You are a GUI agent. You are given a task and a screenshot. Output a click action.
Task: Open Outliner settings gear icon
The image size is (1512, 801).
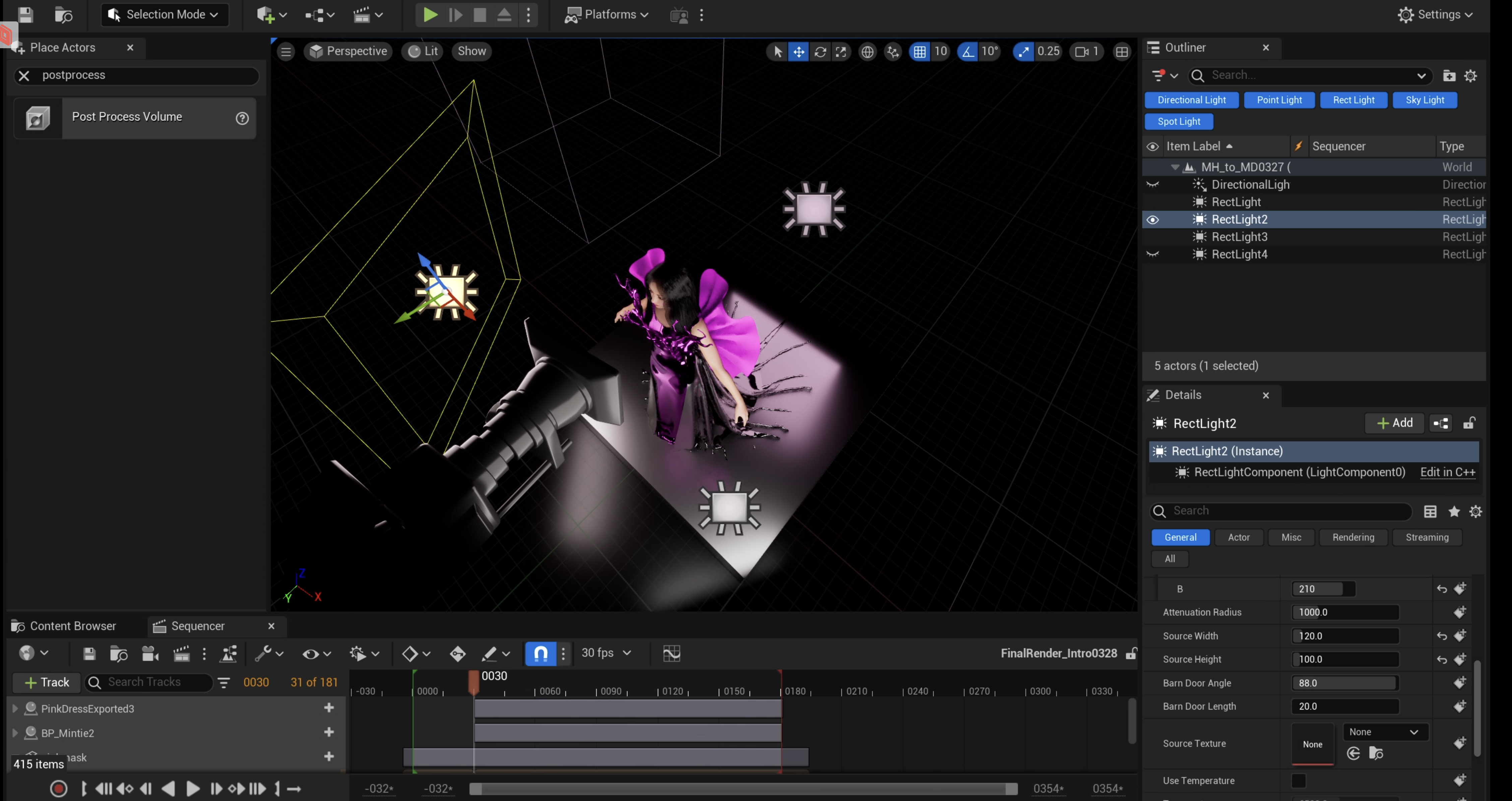pyautogui.click(x=1470, y=76)
